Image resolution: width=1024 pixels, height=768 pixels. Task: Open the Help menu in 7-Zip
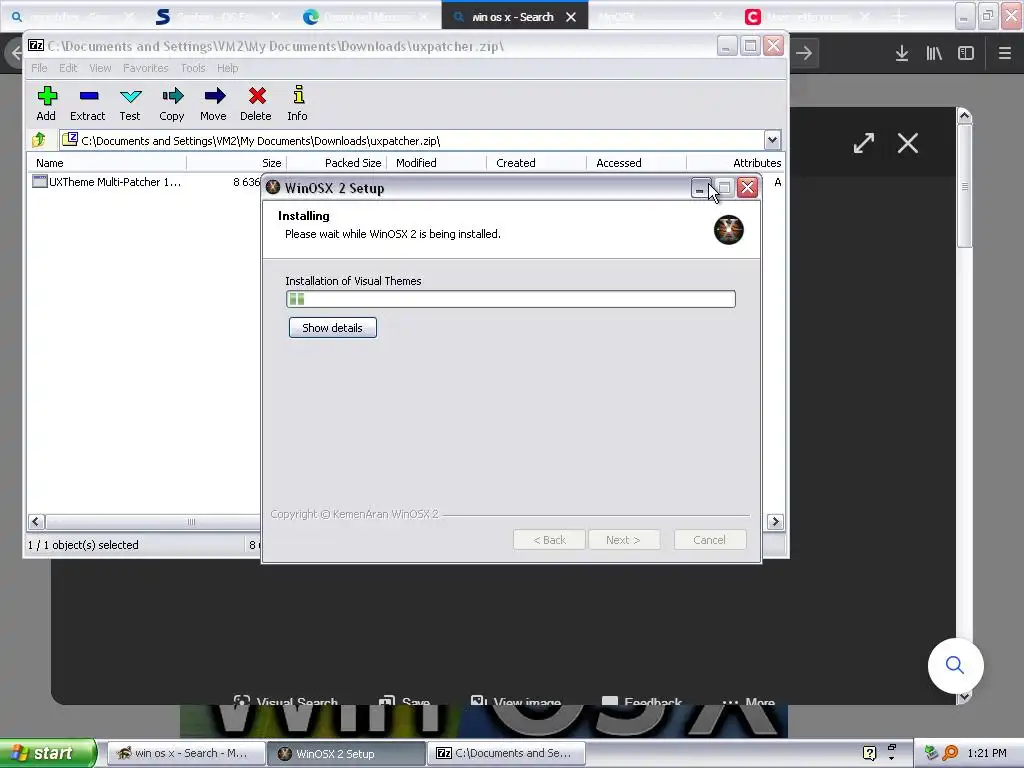coord(227,68)
